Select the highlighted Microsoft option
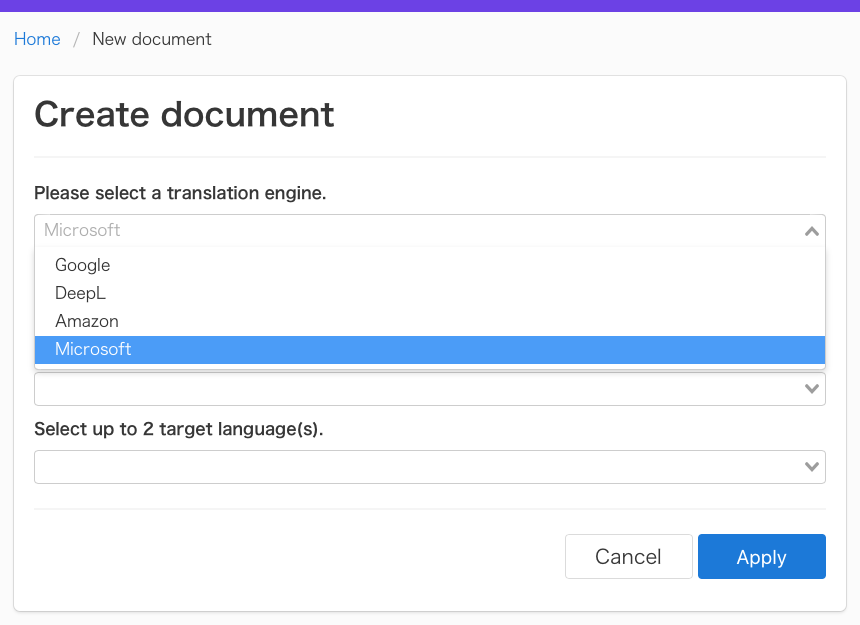This screenshot has width=860, height=625. (x=430, y=349)
